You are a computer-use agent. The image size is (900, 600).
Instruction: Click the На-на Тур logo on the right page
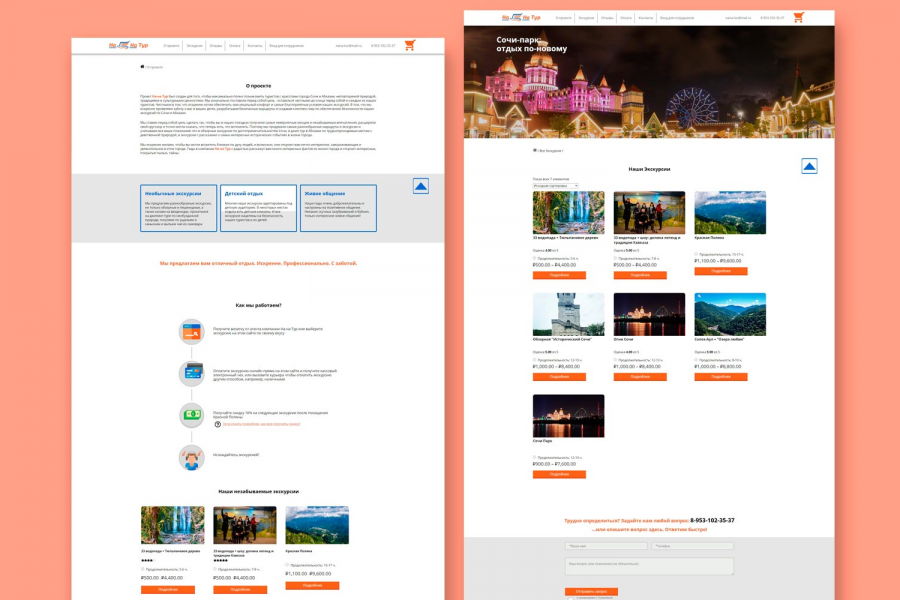[521, 17]
